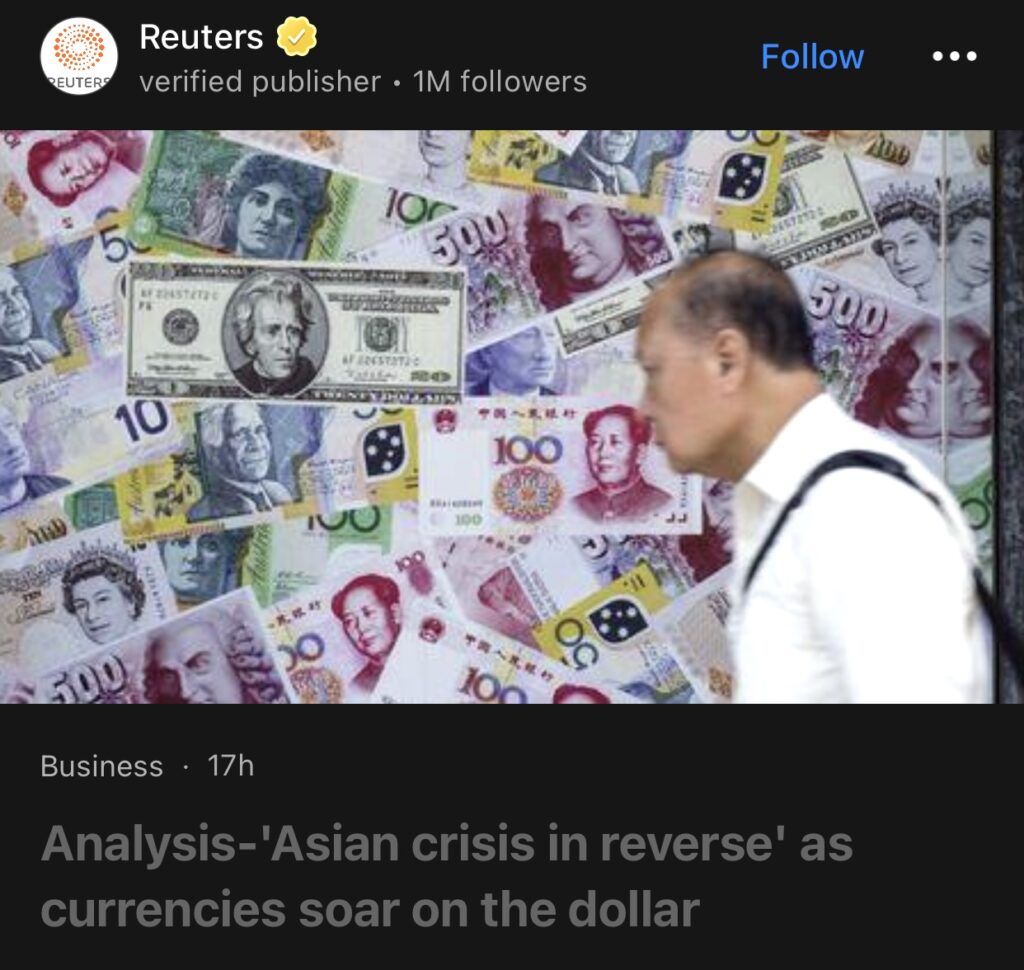Viewport: 1024px width, 970px height.
Task: Open the Reuters logo avatar
Action: (79, 56)
